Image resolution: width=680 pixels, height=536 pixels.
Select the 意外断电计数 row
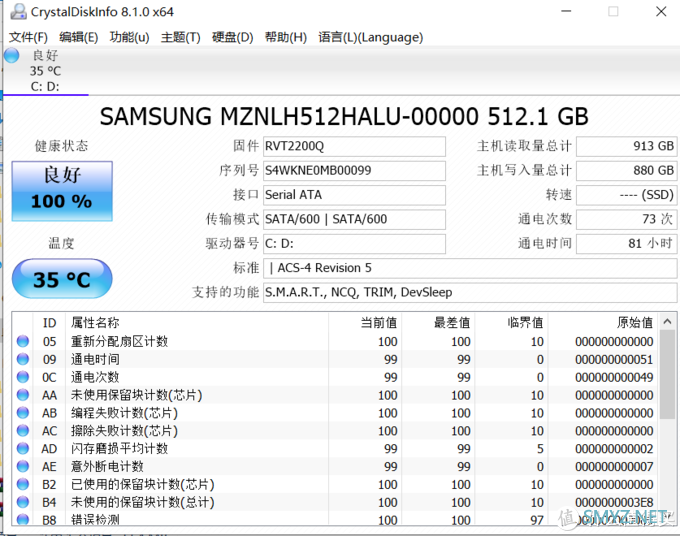335,466
